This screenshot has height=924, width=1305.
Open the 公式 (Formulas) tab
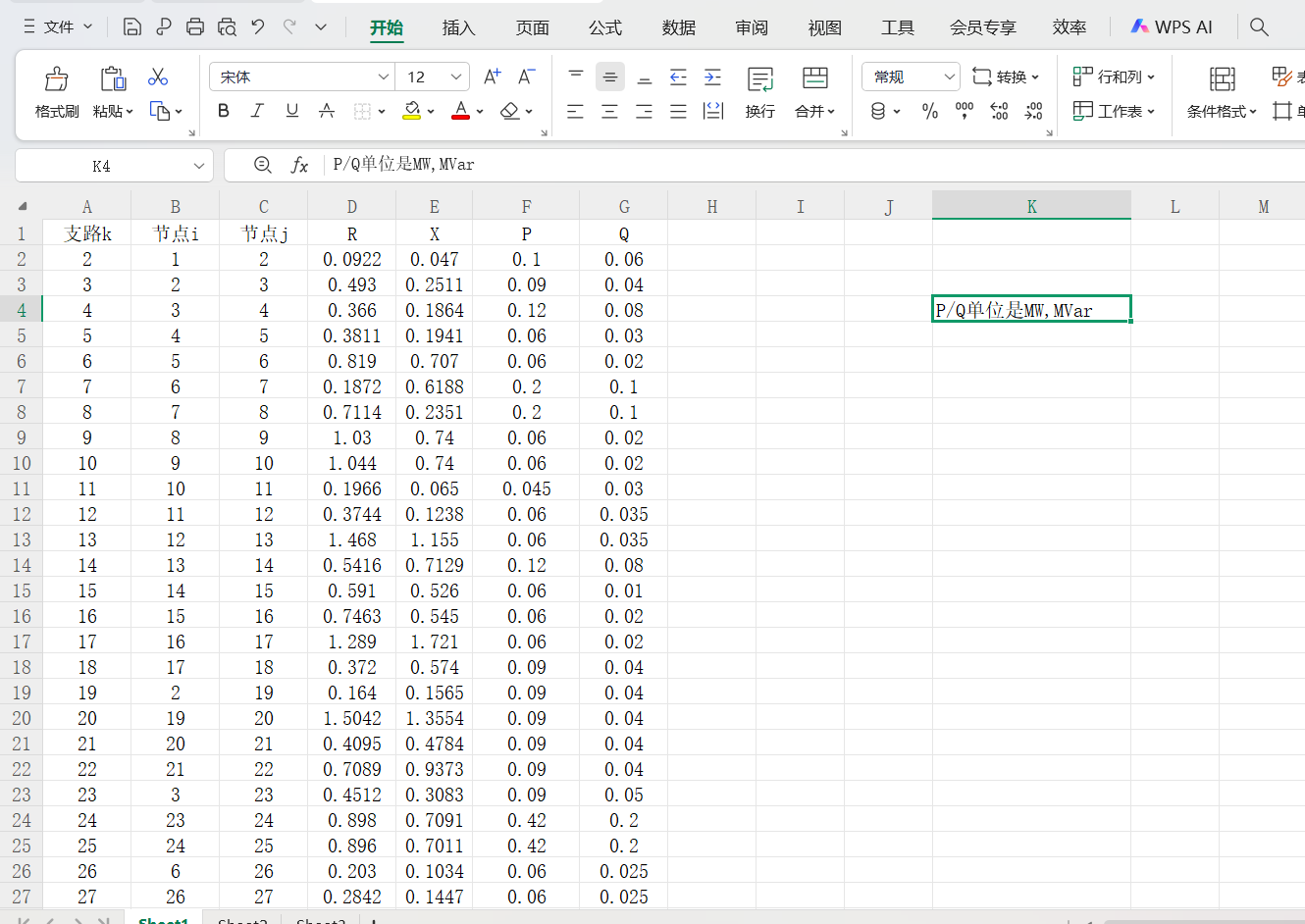[604, 27]
